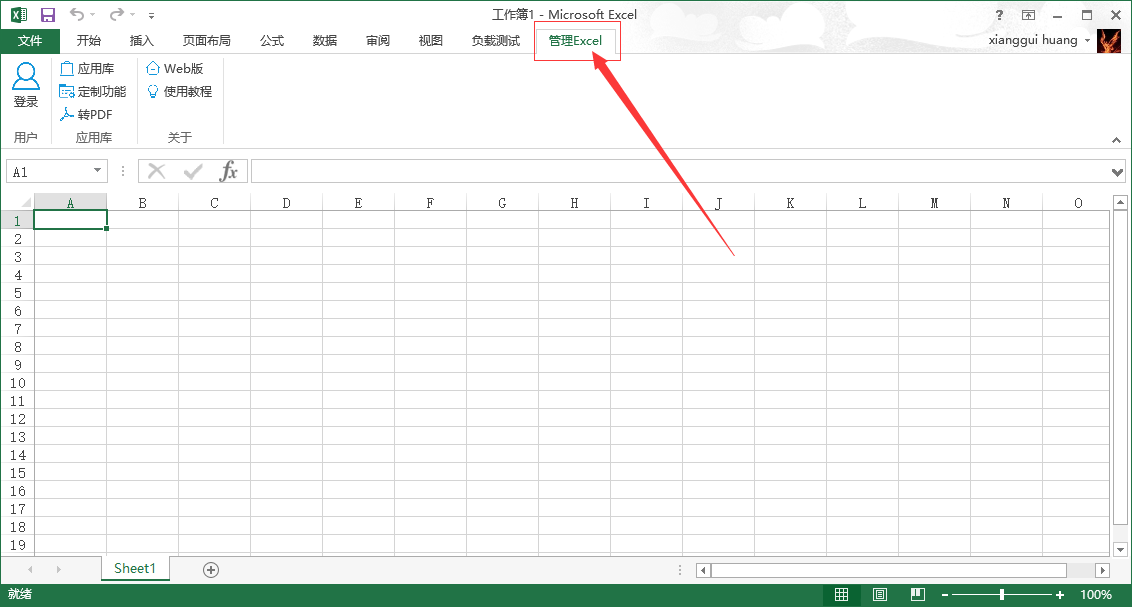Switch to the 开始 Home tab

point(89,40)
